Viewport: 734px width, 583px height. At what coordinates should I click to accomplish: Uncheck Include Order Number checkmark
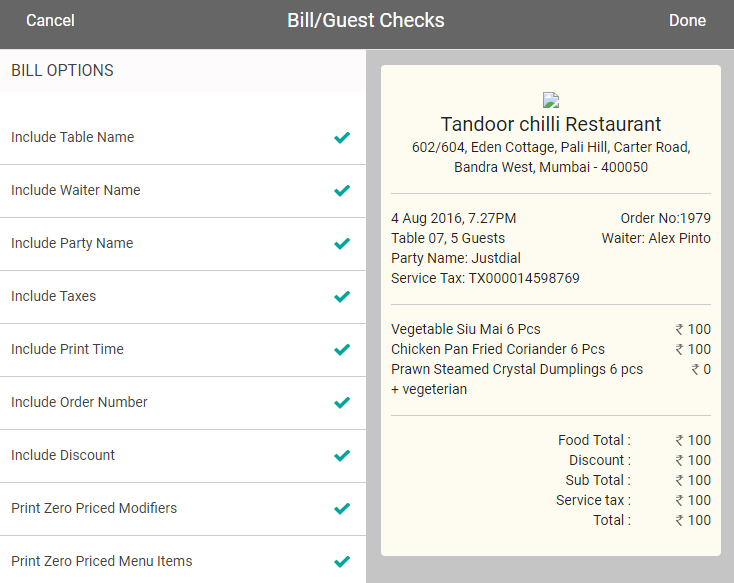[342, 402]
